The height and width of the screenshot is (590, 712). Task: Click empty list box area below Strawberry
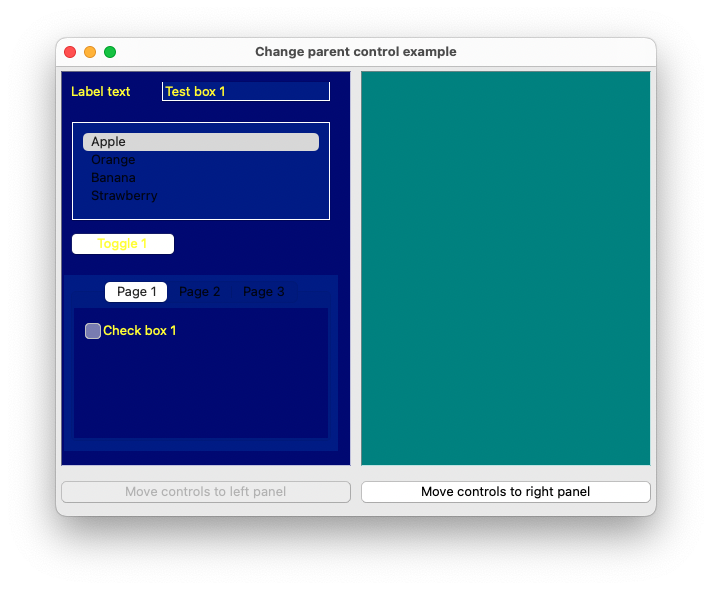(x=200, y=210)
